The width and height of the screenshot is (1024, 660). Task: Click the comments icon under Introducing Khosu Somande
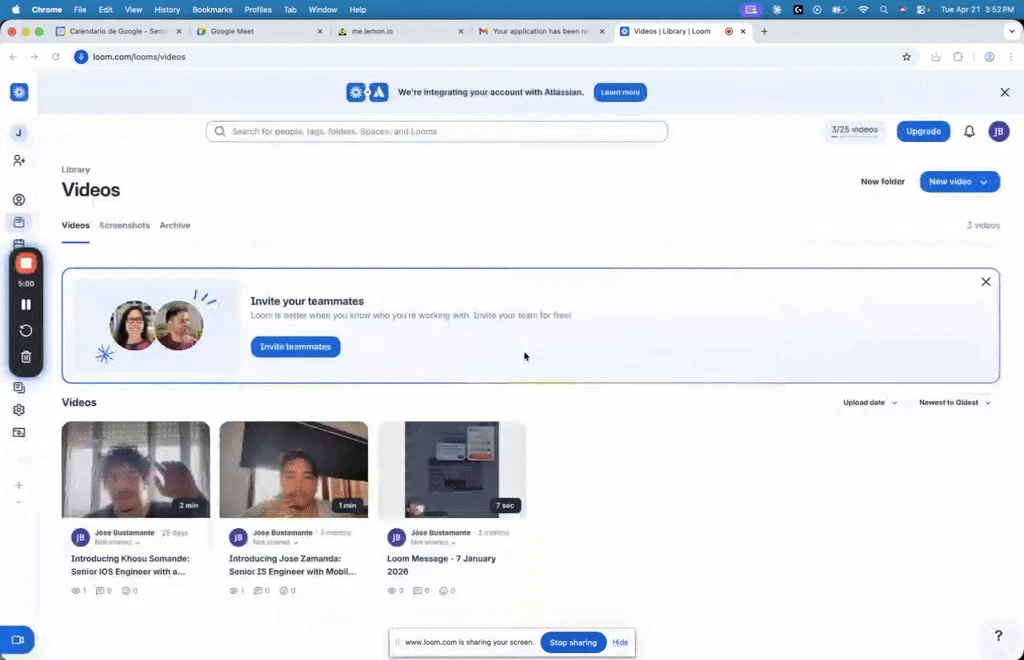click(x=100, y=591)
